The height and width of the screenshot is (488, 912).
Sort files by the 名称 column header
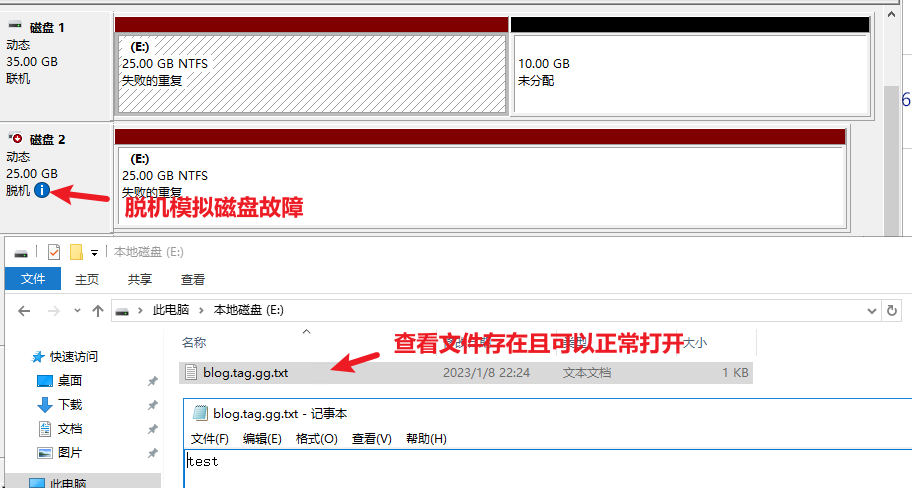[x=193, y=343]
